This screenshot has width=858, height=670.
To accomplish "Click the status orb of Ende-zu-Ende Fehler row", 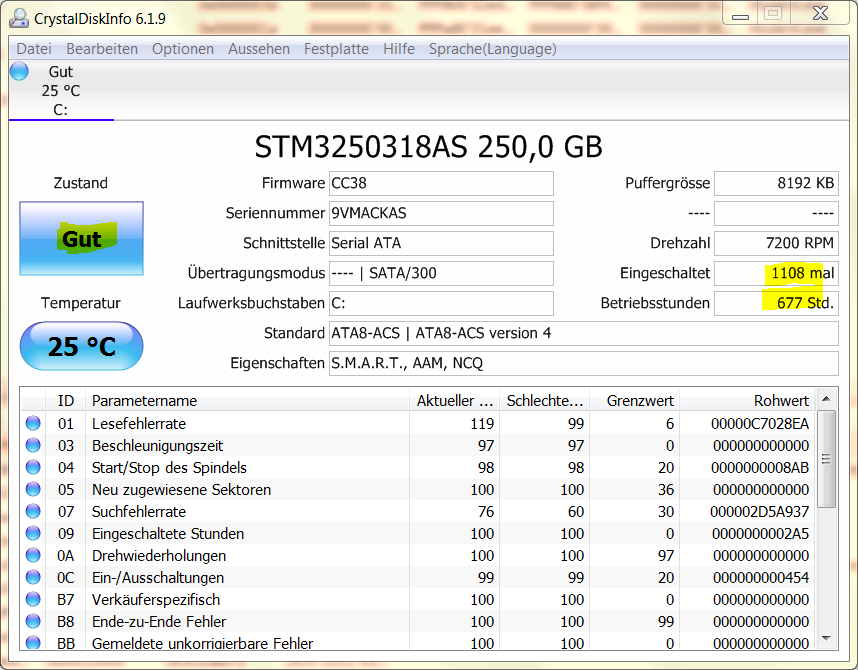I will tap(33, 621).
